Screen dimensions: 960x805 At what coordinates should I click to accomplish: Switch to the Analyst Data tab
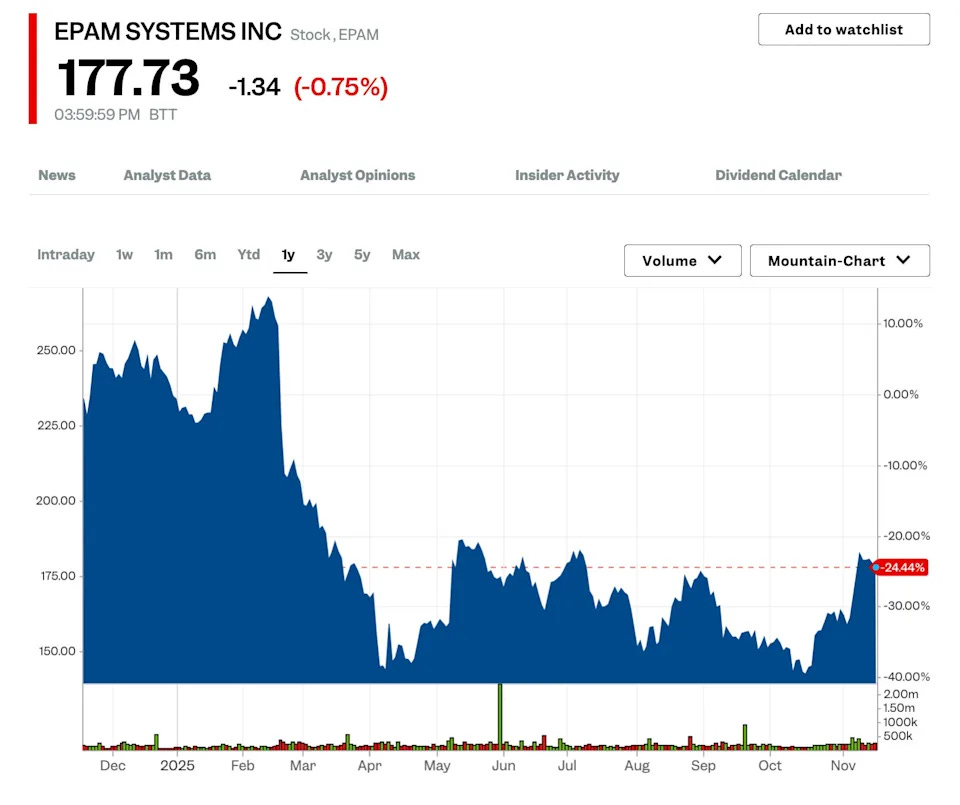pyautogui.click(x=167, y=175)
